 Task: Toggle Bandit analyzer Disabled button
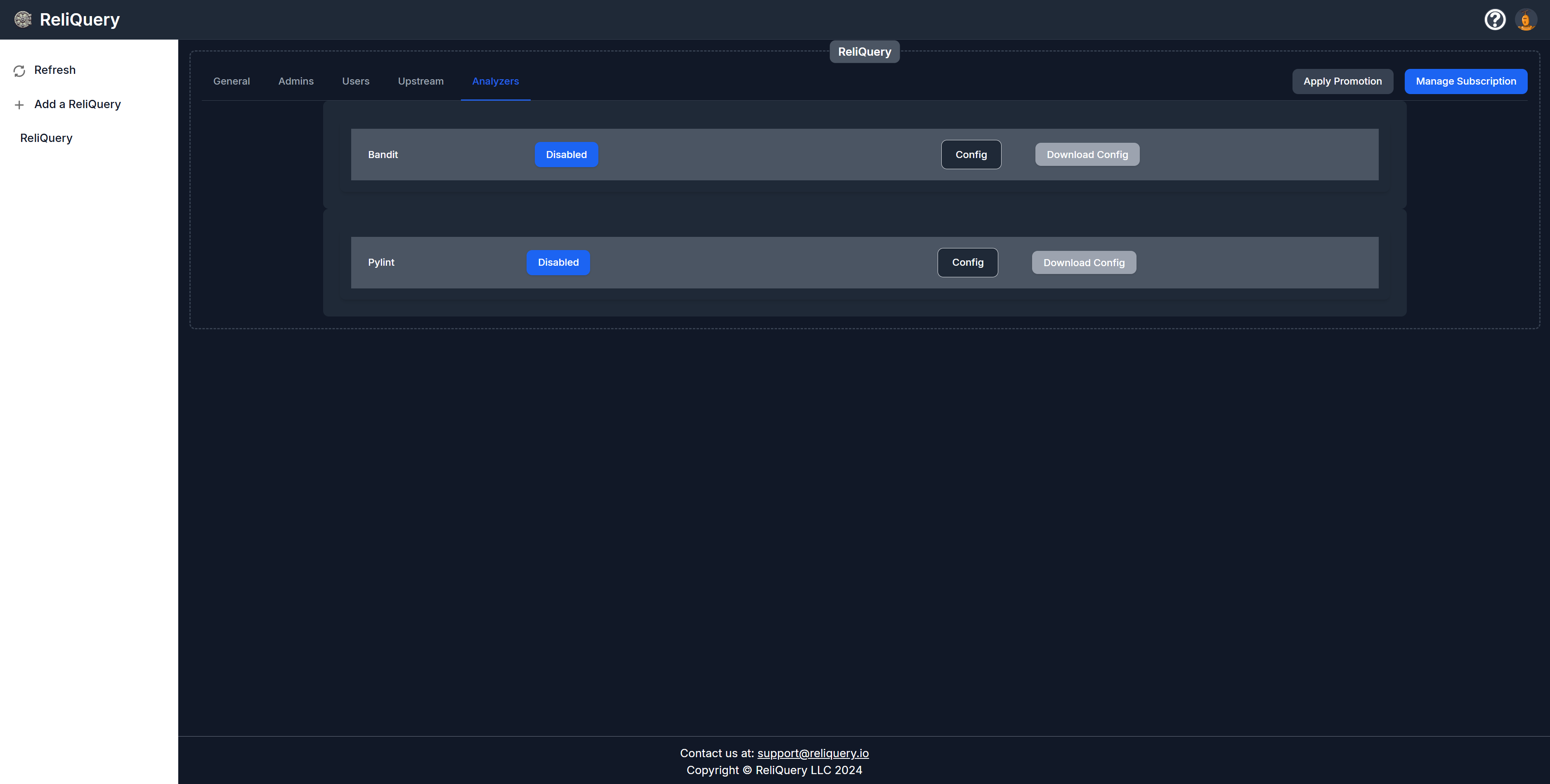(566, 155)
